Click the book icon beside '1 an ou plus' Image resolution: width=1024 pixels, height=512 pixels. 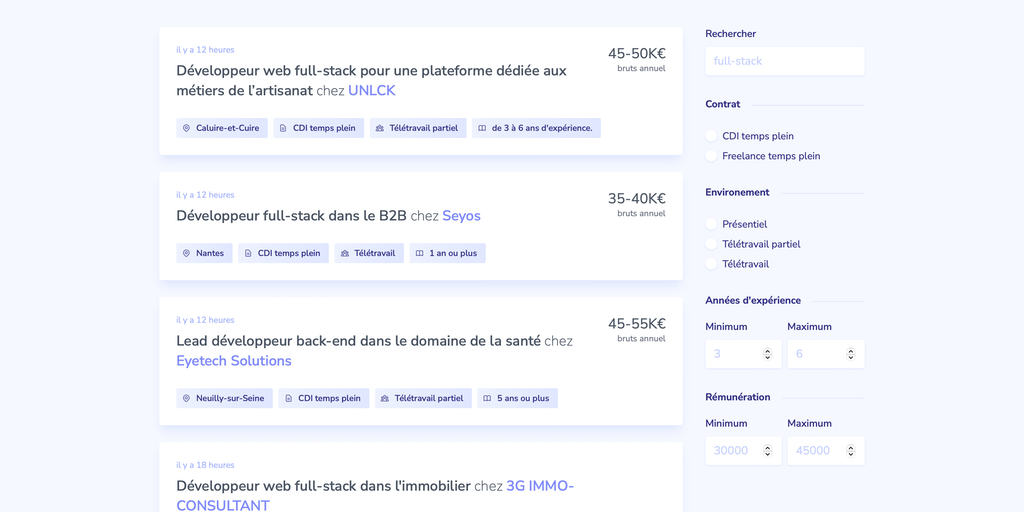420,253
